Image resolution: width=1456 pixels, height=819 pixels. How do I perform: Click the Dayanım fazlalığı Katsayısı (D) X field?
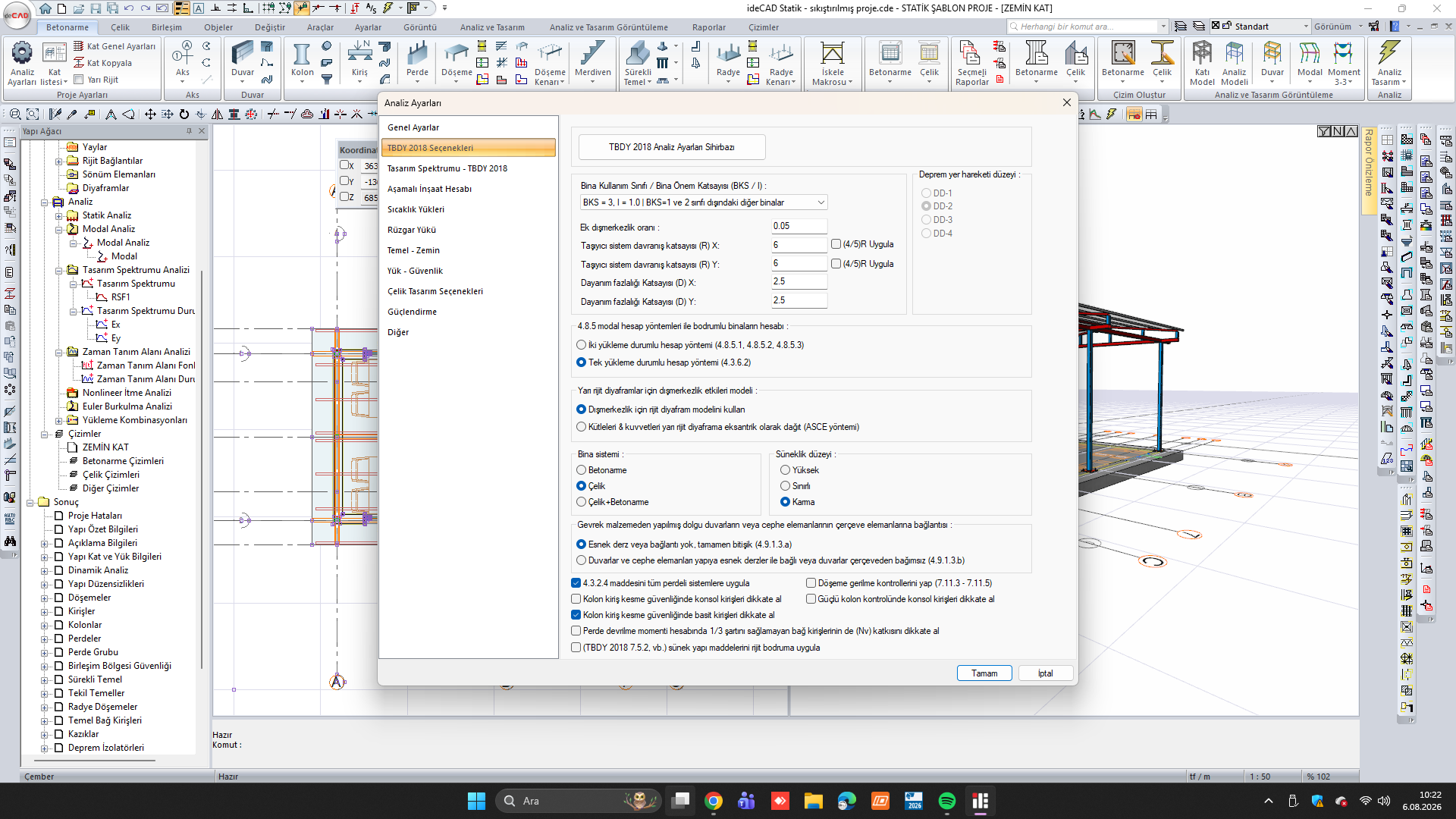tap(799, 281)
